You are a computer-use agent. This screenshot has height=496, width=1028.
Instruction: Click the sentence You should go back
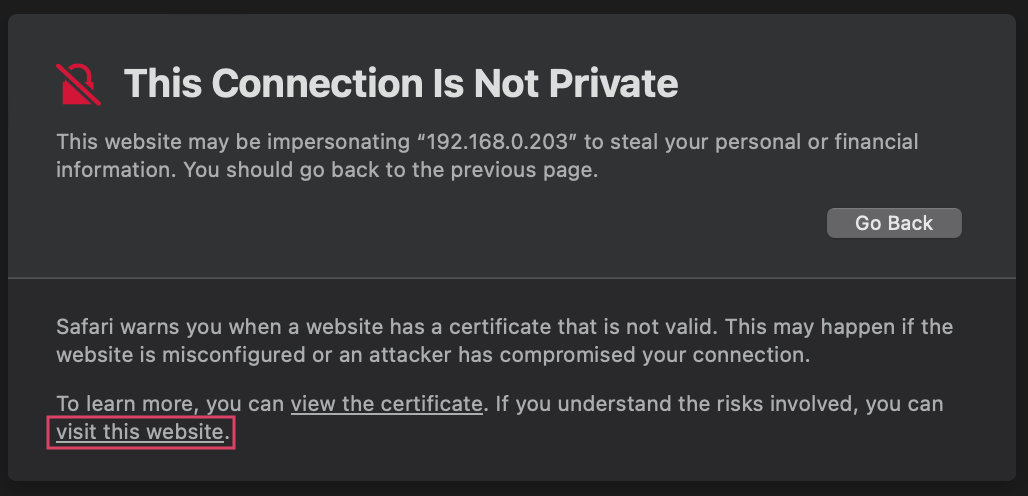pos(390,170)
